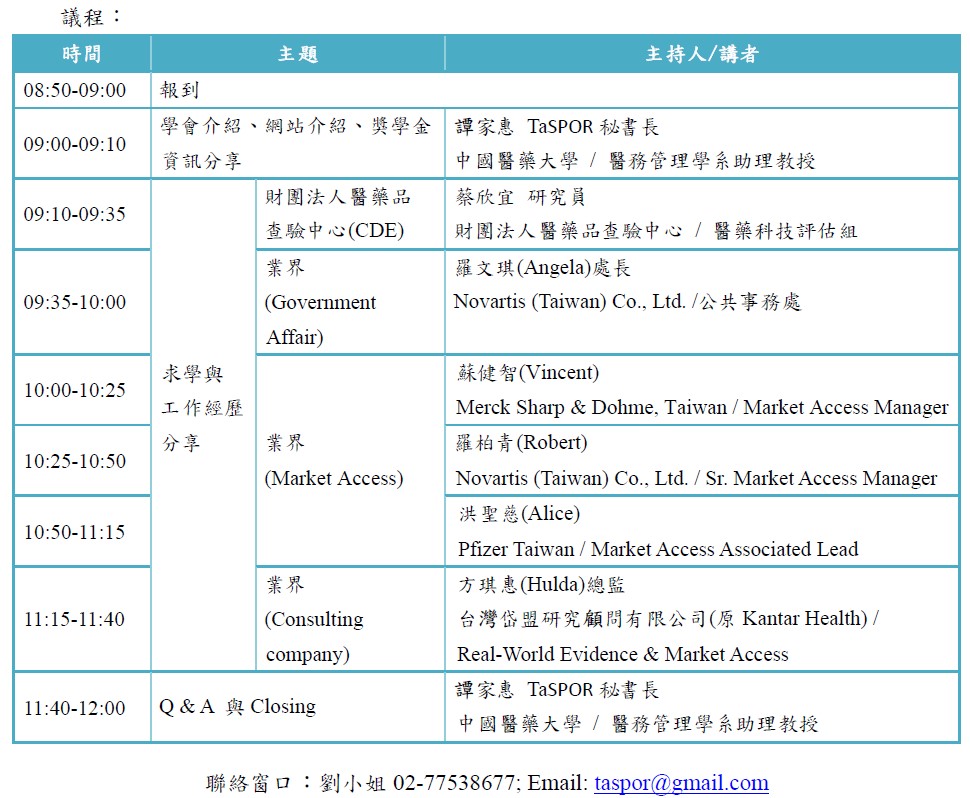Image resolution: width=970 pixels, height=798 pixels.
Task: Select the 學會介紹、網站介紹、獎學金 topic text
Action: tap(295, 126)
